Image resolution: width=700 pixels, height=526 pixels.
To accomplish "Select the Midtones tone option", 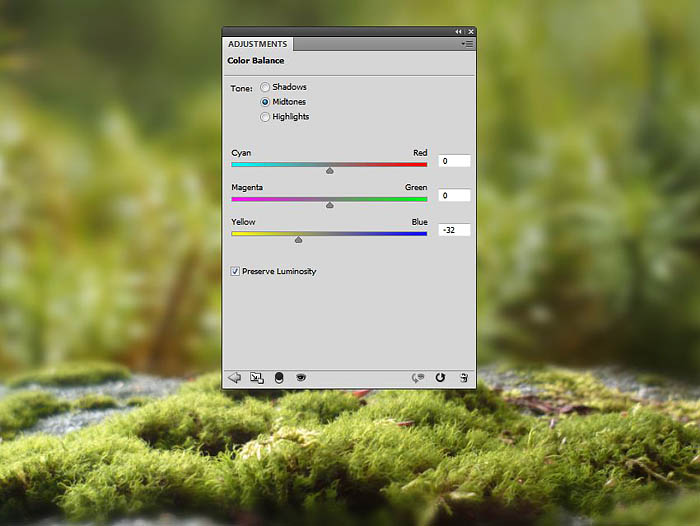I will pos(265,102).
